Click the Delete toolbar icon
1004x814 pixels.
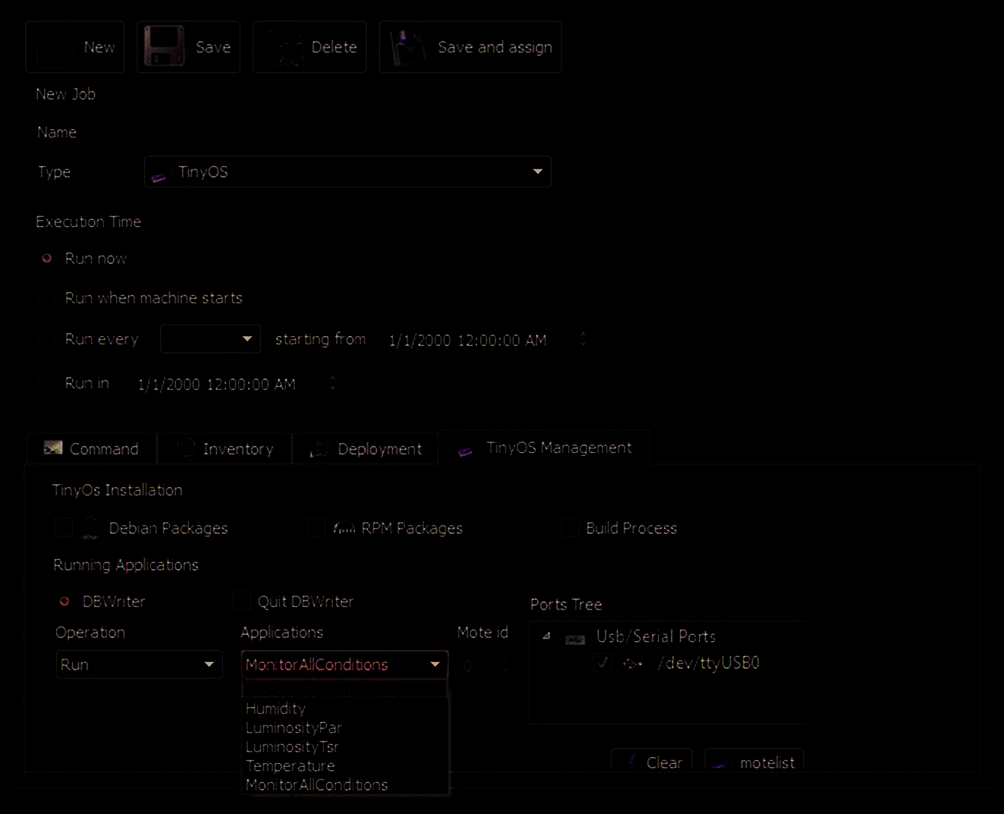coord(284,47)
